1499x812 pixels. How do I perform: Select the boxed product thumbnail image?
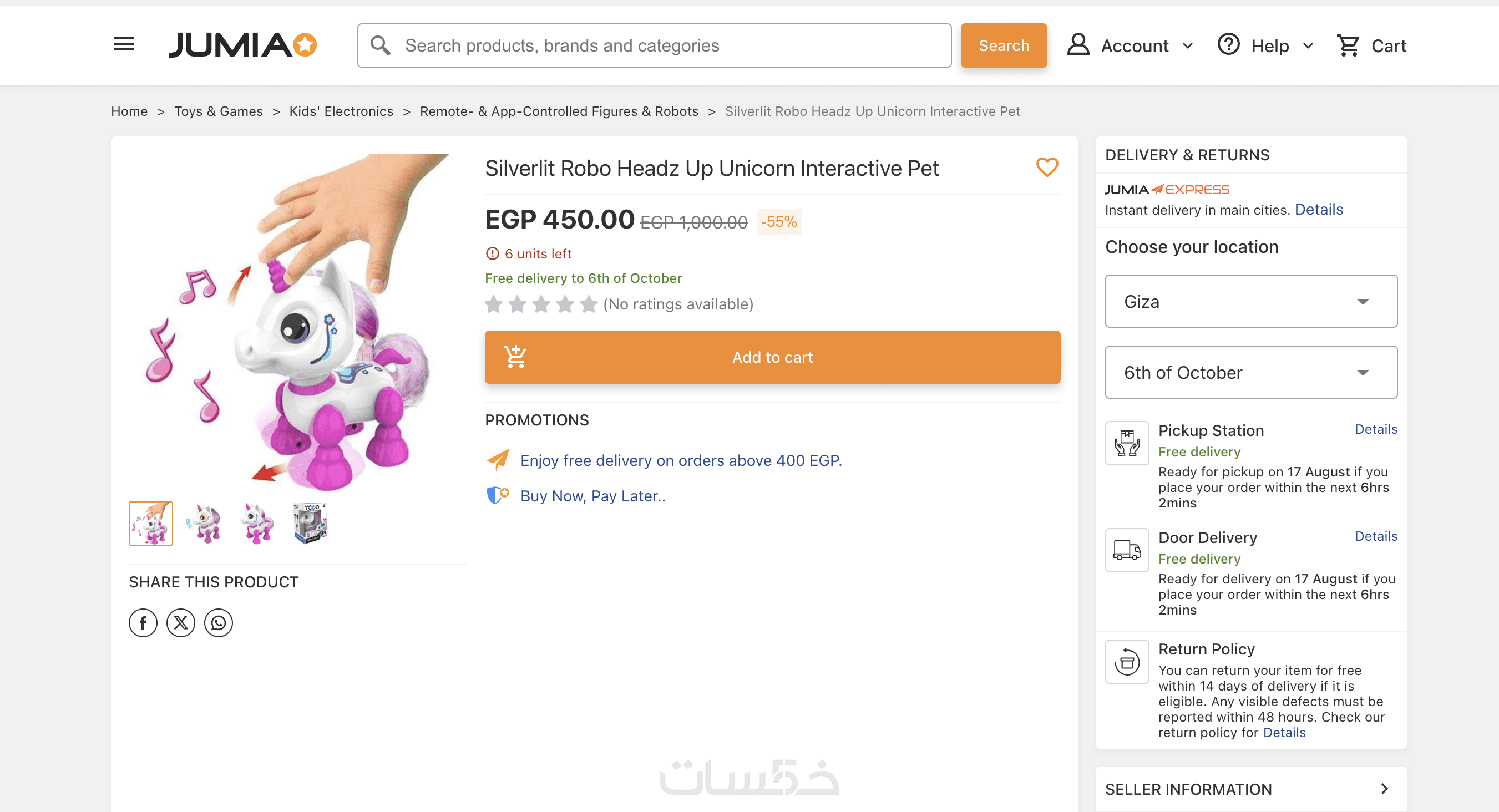310,523
